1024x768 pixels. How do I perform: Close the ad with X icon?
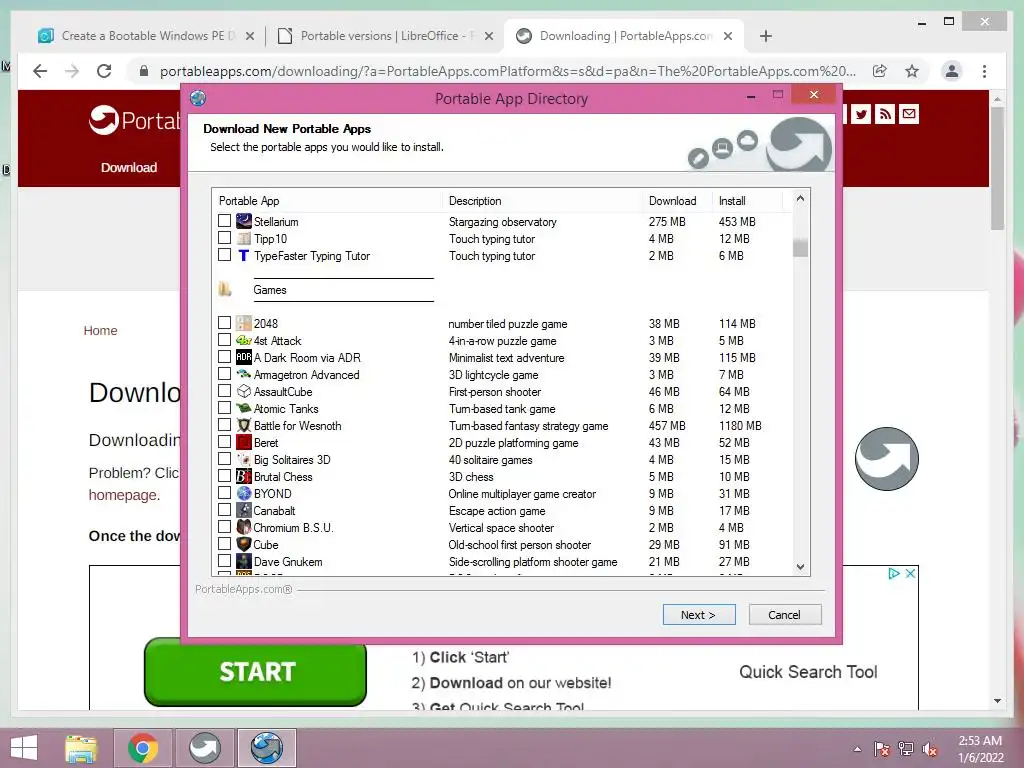coord(910,573)
